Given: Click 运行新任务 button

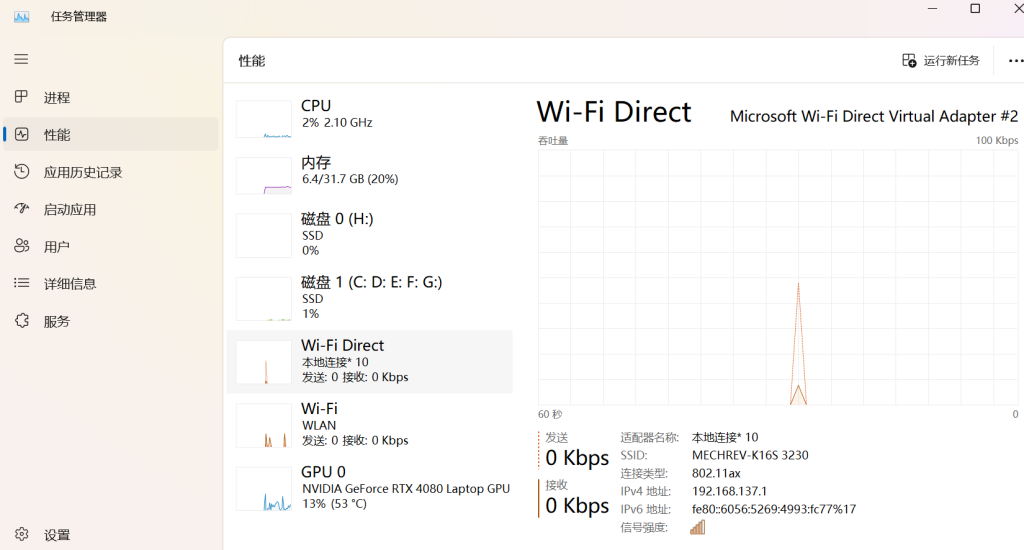Looking at the screenshot, I should tap(941, 61).
